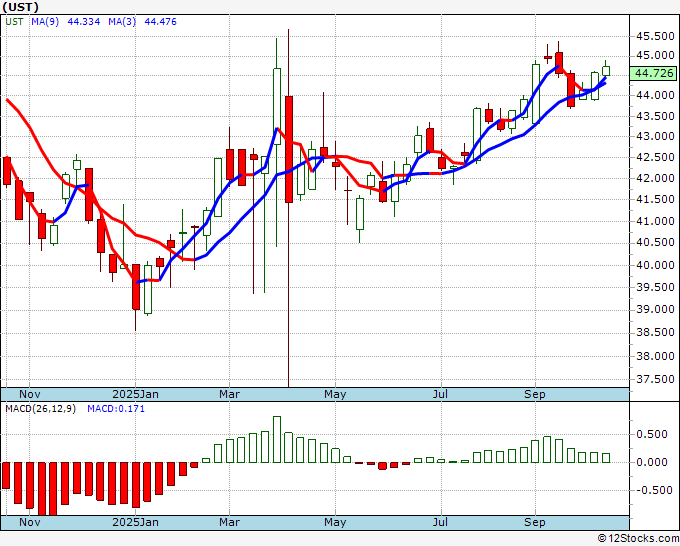This screenshot has height=546, width=680.
Task: Click the 40.000 price axis label
Action: click(x=655, y=265)
